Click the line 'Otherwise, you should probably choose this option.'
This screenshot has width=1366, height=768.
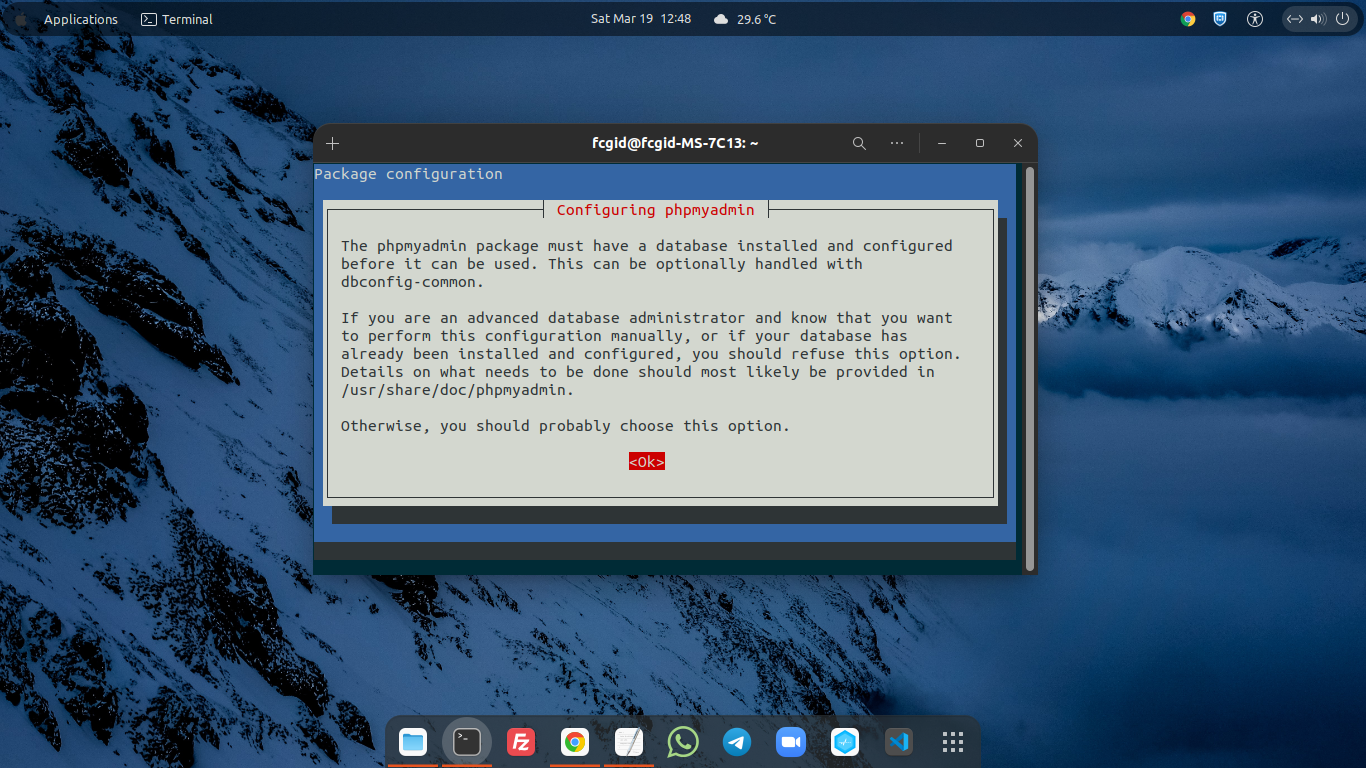pos(565,426)
